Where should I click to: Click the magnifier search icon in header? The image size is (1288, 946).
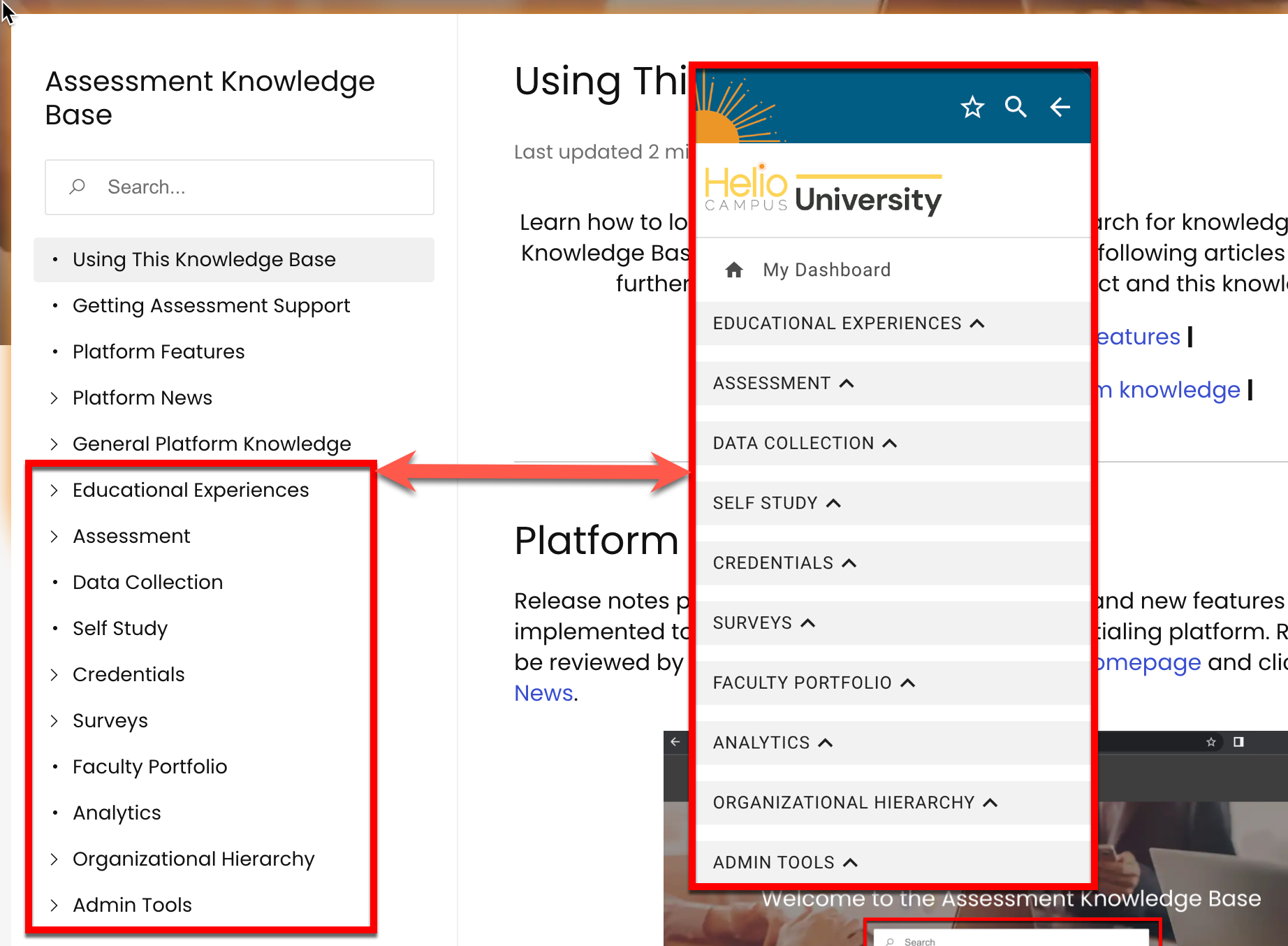(x=1016, y=107)
